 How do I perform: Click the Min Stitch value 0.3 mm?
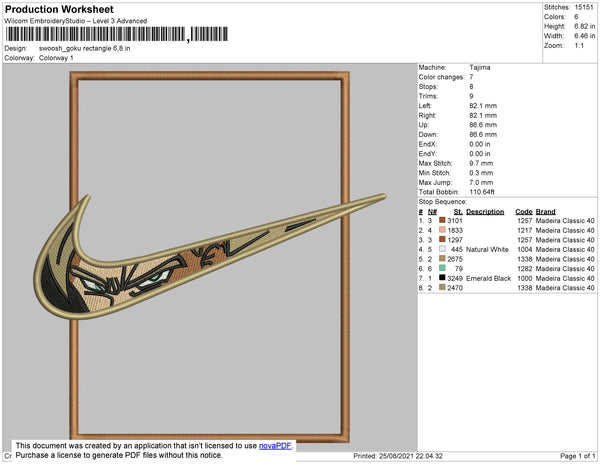point(481,173)
